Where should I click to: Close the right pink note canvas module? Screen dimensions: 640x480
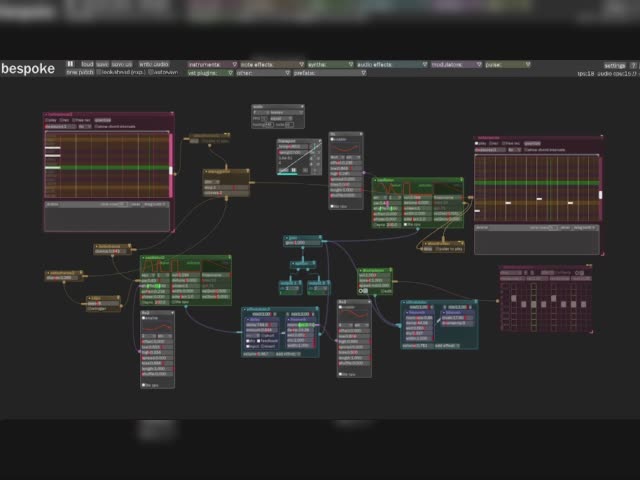click(601, 137)
